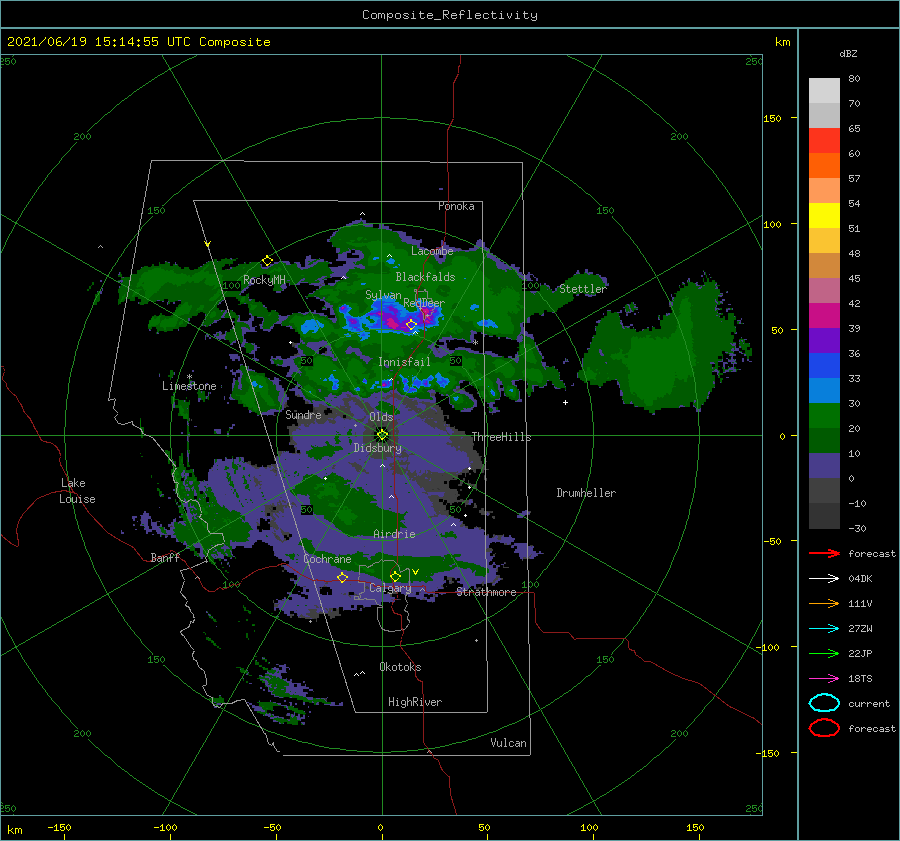Select the magenta 42 dBZ color swatch
This screenshot has width=900, height=841.
[x=824, y=315]
